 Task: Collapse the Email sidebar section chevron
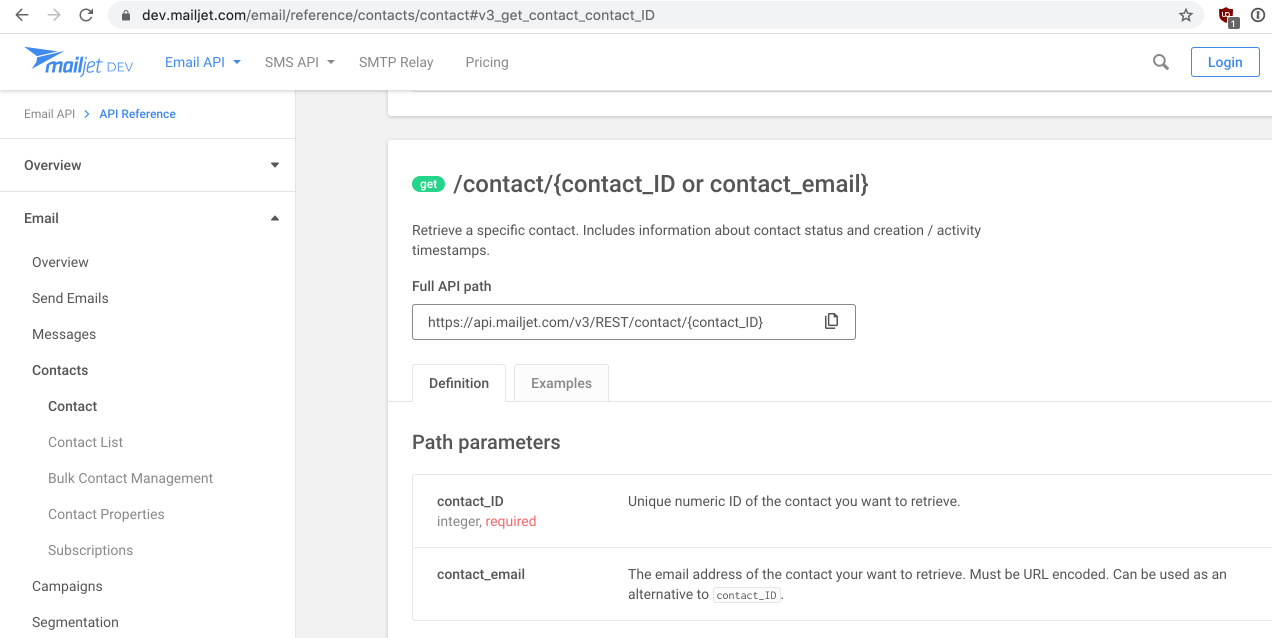click(274, 217)
